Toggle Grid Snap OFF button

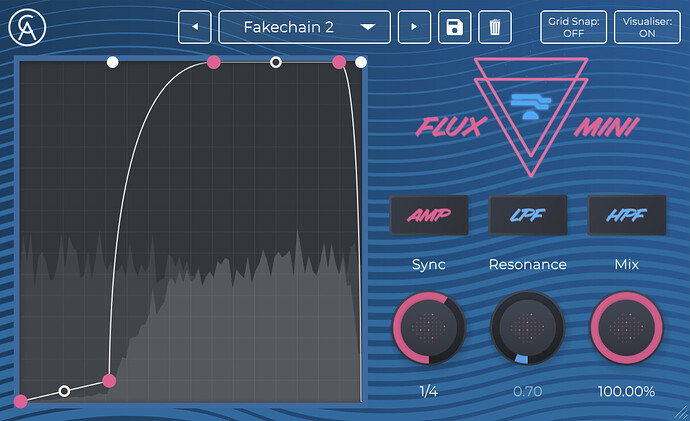573,27
